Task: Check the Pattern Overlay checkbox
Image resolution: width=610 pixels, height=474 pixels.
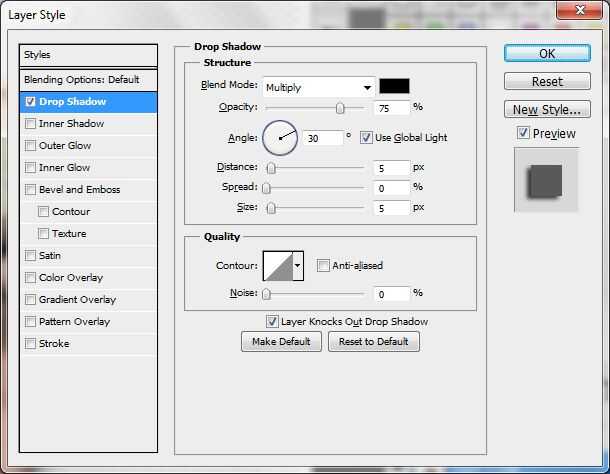Action: coord(30,321)
